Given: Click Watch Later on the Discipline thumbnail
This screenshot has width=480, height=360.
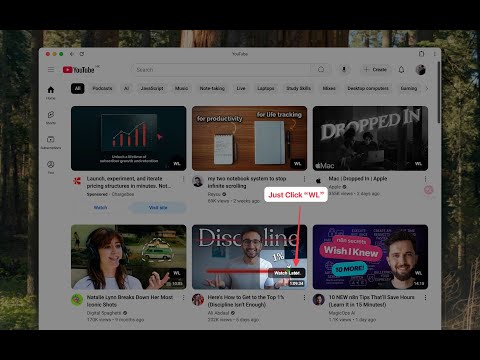Looking at the screenshot, I should click(x=287, y=273).
